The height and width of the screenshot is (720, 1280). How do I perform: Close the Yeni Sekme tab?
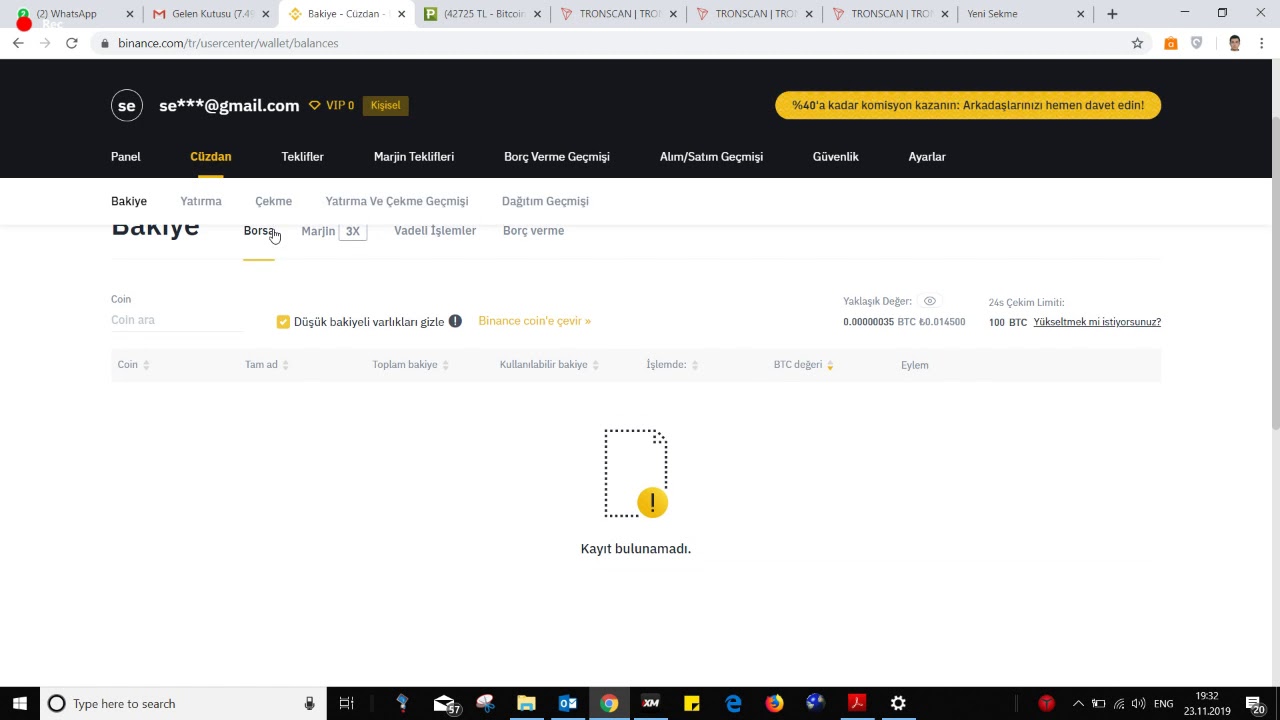click(1080, 14)
